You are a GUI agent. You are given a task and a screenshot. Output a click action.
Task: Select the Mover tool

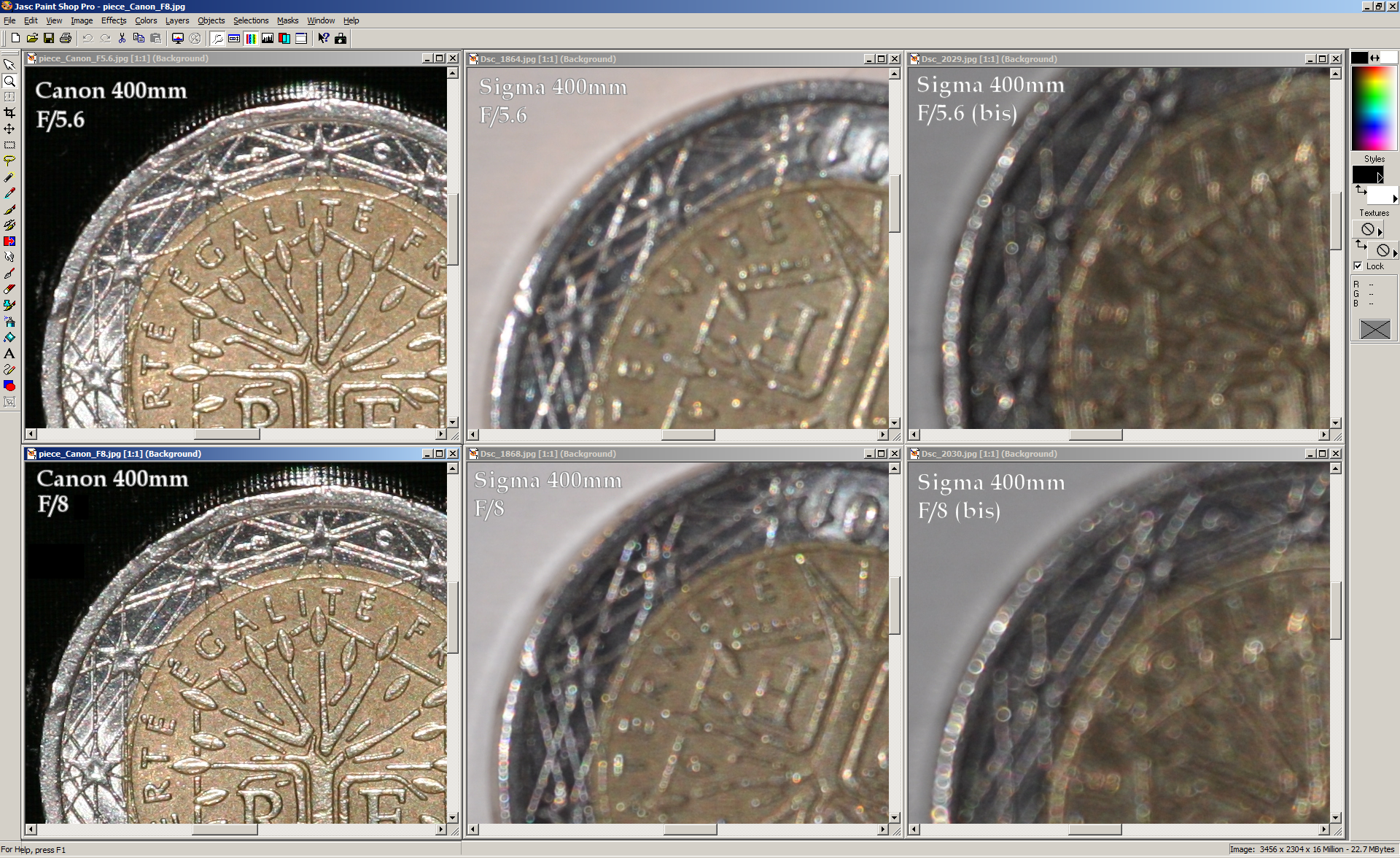[x=9, y=129]
